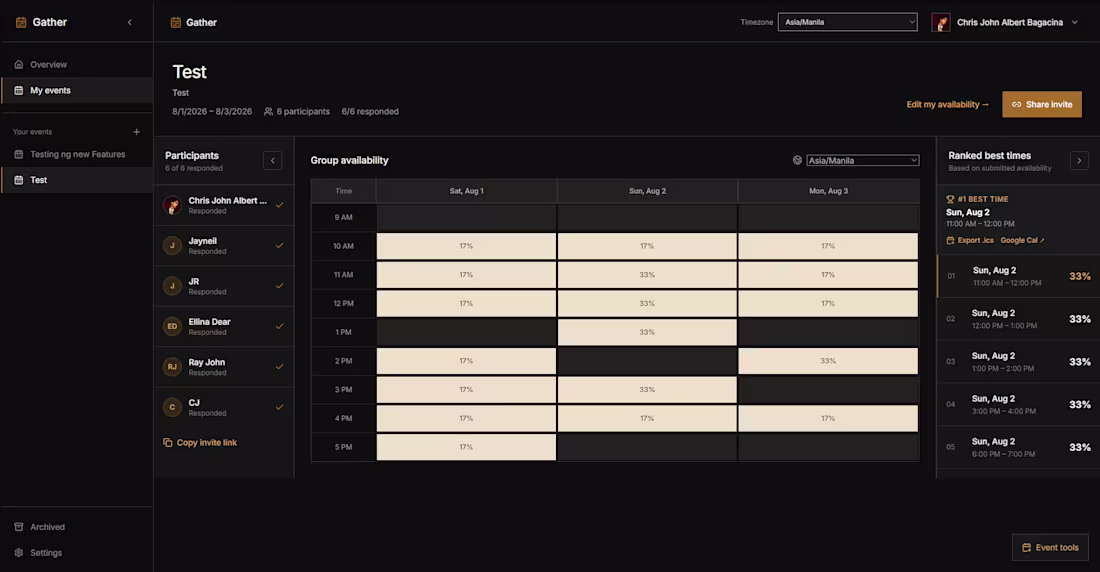The height and width of the screenshot is (572, 1100).
Task: Click the responded checkmark next to Ray John
Action: tap(279, 366)
